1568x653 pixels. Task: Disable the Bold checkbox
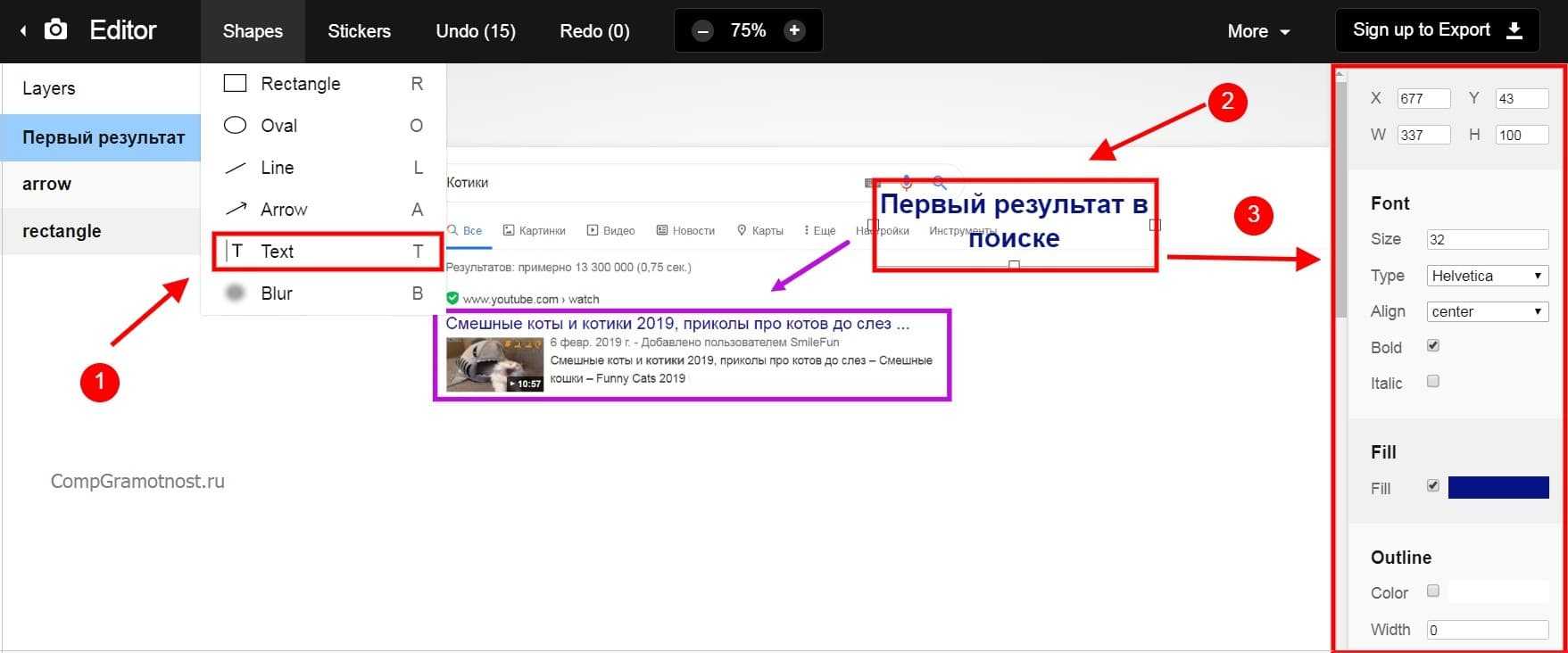(1433, 346)
